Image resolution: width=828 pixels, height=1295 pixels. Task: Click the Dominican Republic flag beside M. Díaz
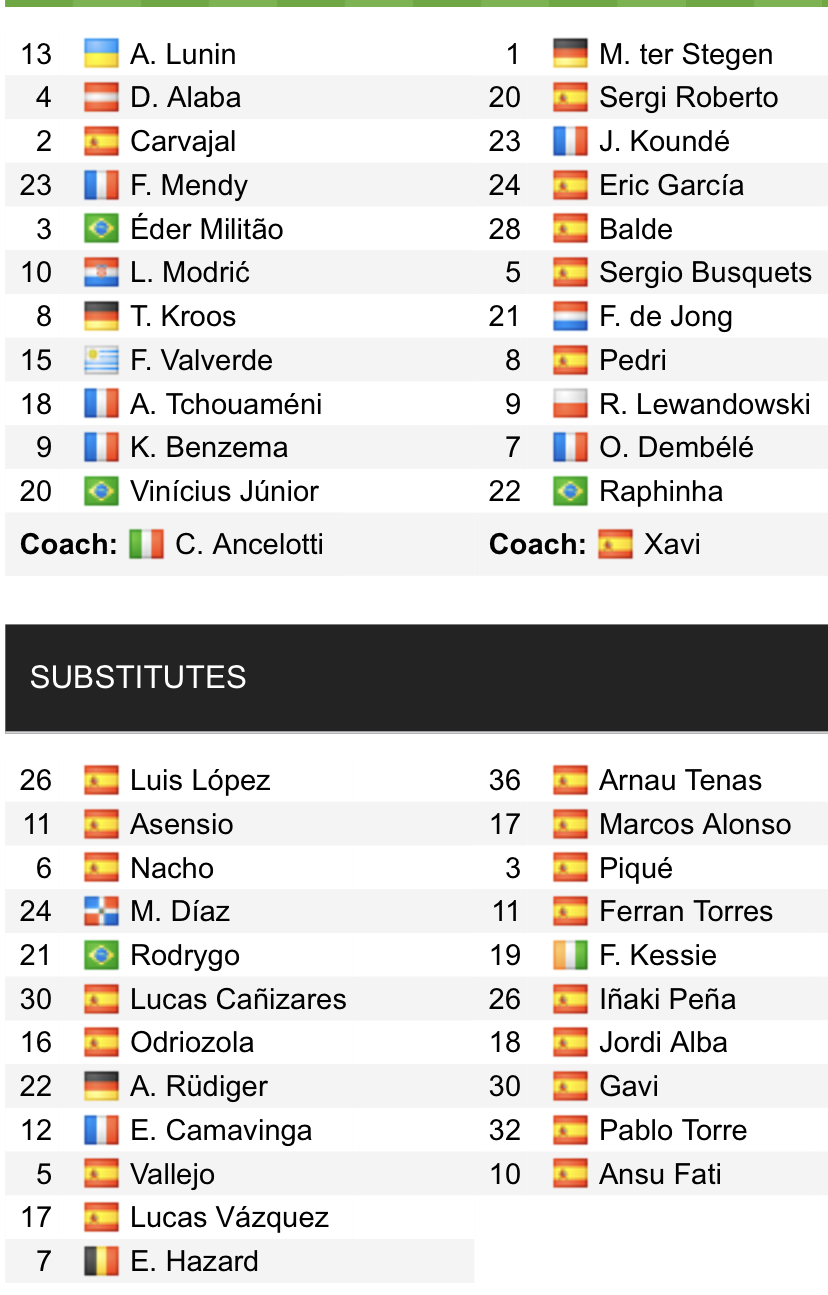101,912
